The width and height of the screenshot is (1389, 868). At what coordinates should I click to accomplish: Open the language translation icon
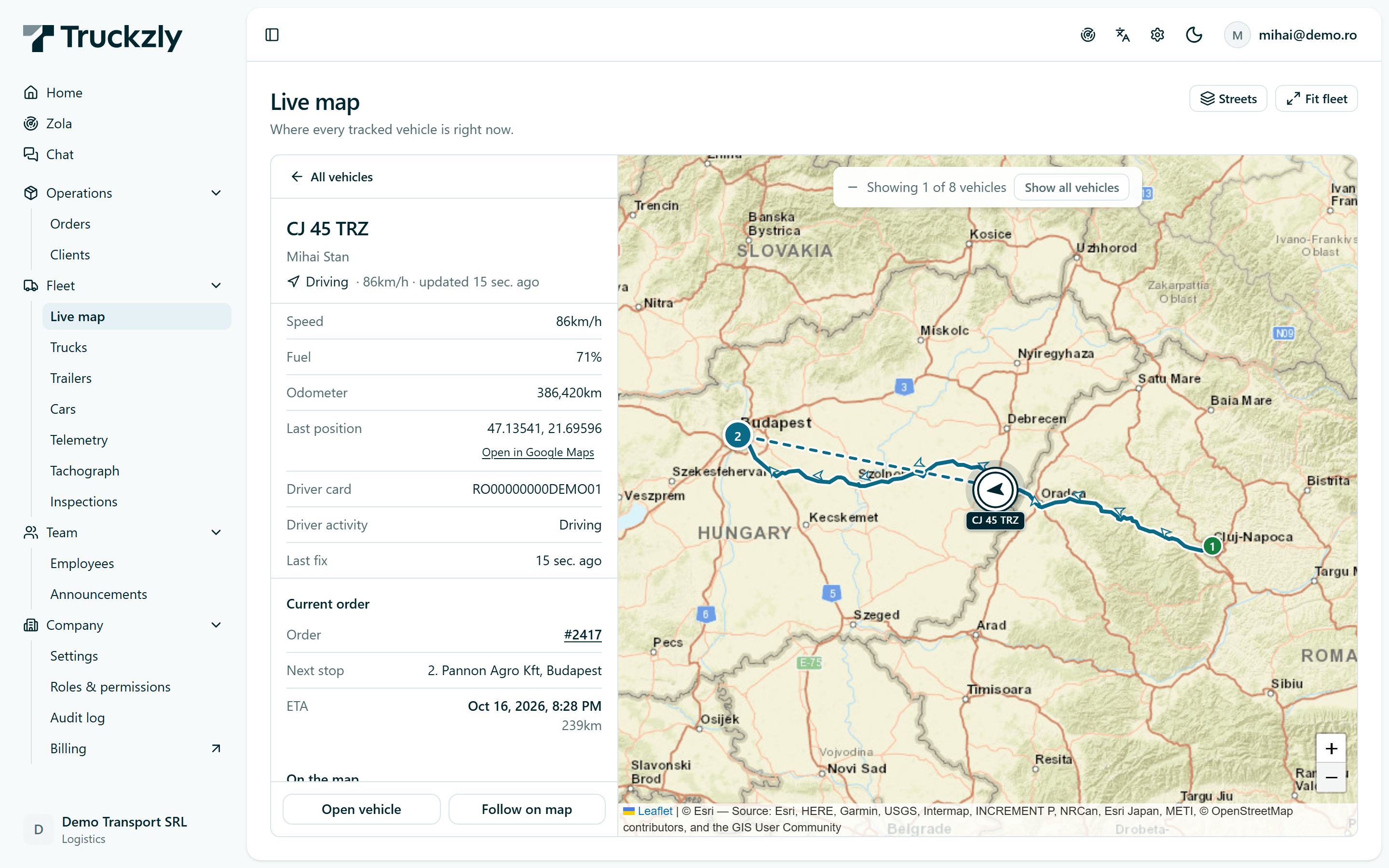click(x=1123, y=35)
